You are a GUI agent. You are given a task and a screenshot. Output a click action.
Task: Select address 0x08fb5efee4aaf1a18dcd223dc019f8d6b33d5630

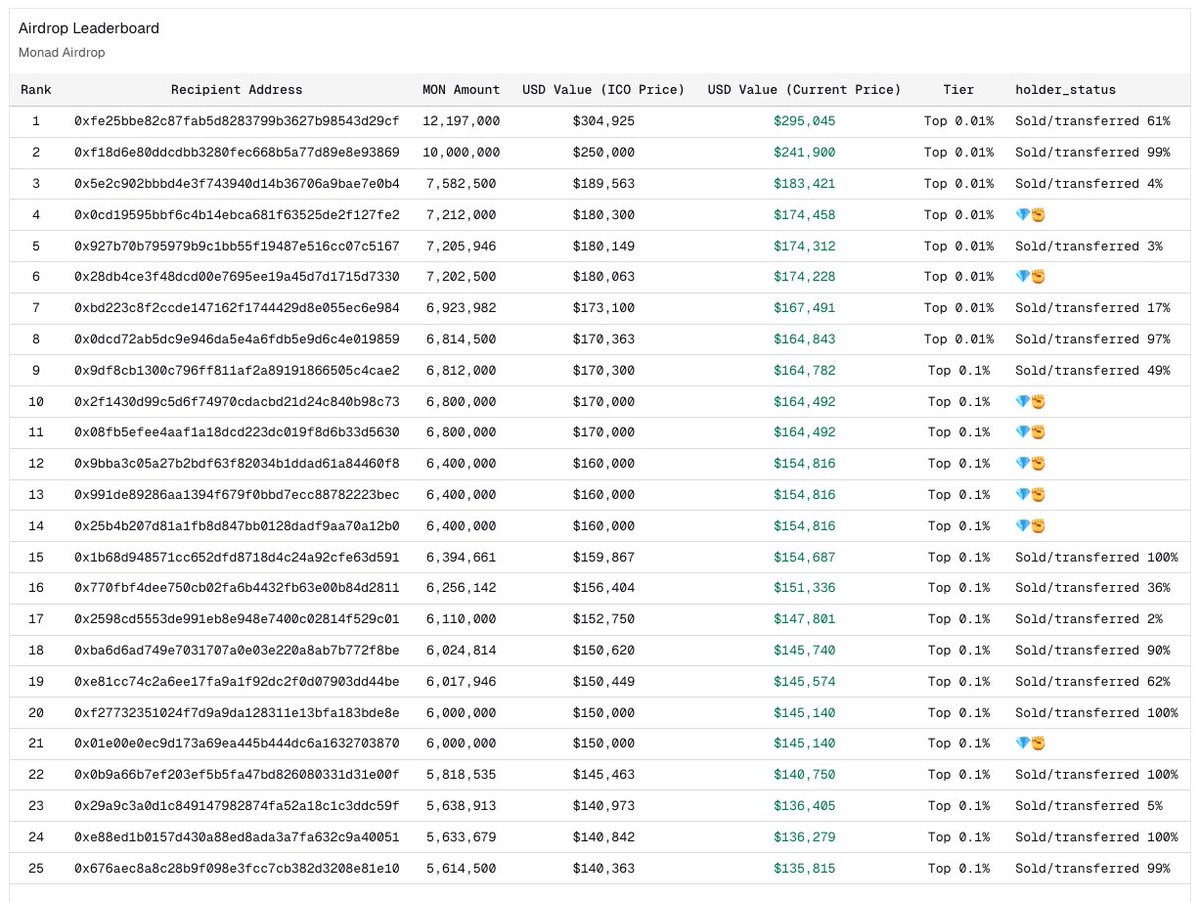point(237,433)
